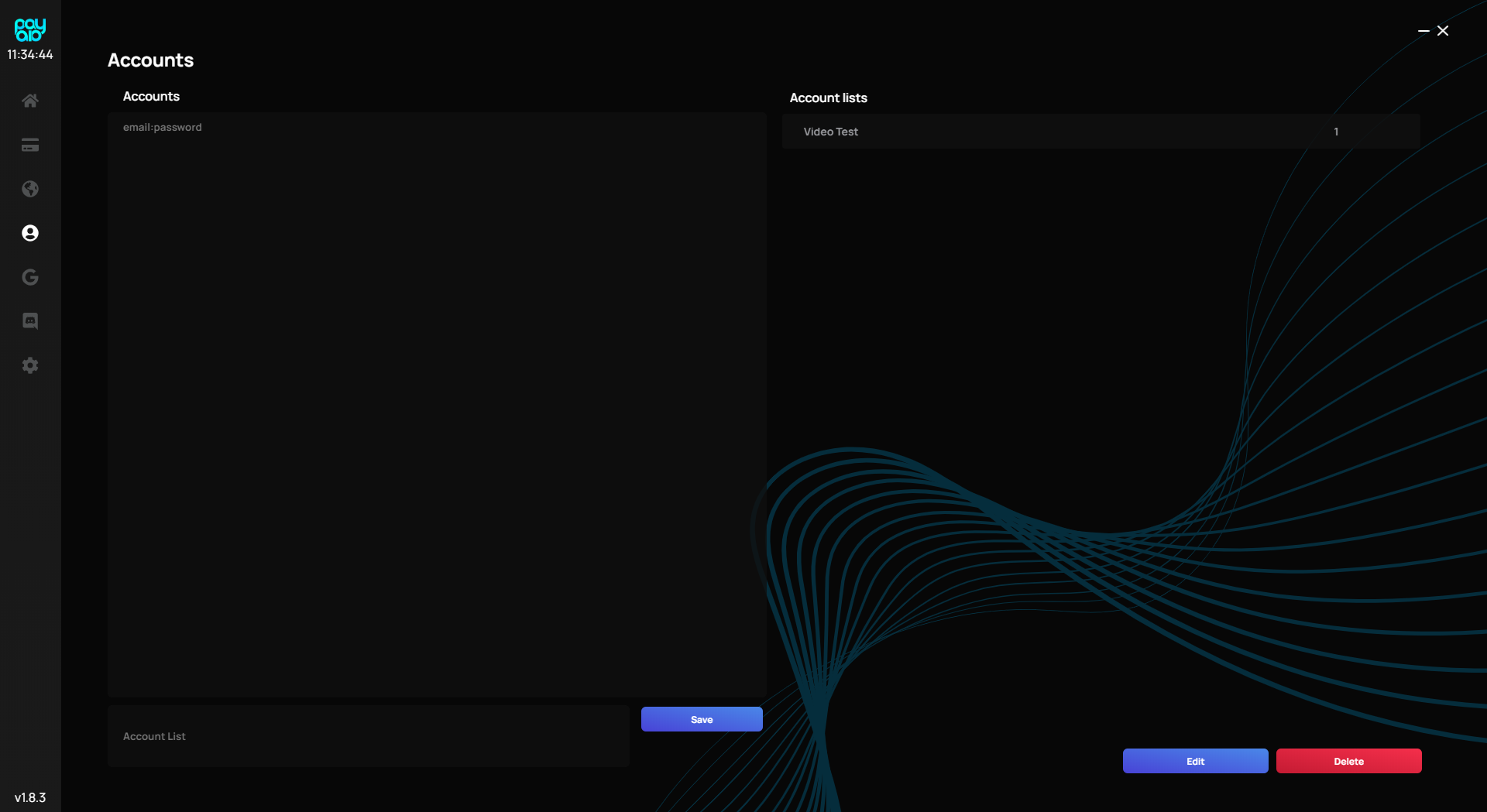Screen dimensions: 1487x812
Task: Open the Discord icon in sidebar
Action: click(30, 321)
